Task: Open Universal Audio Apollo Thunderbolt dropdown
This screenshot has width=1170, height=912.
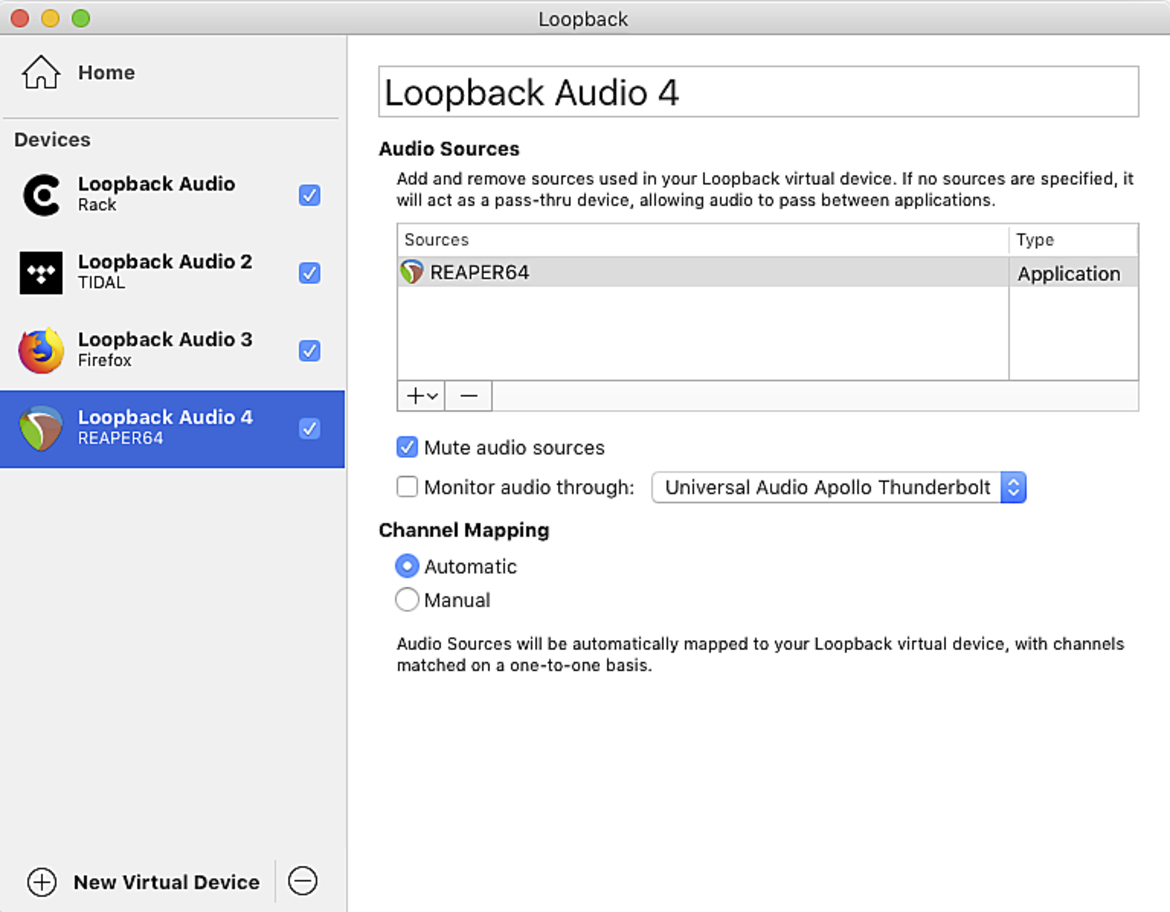Action: pyautogui.click(x=839, y=487)
